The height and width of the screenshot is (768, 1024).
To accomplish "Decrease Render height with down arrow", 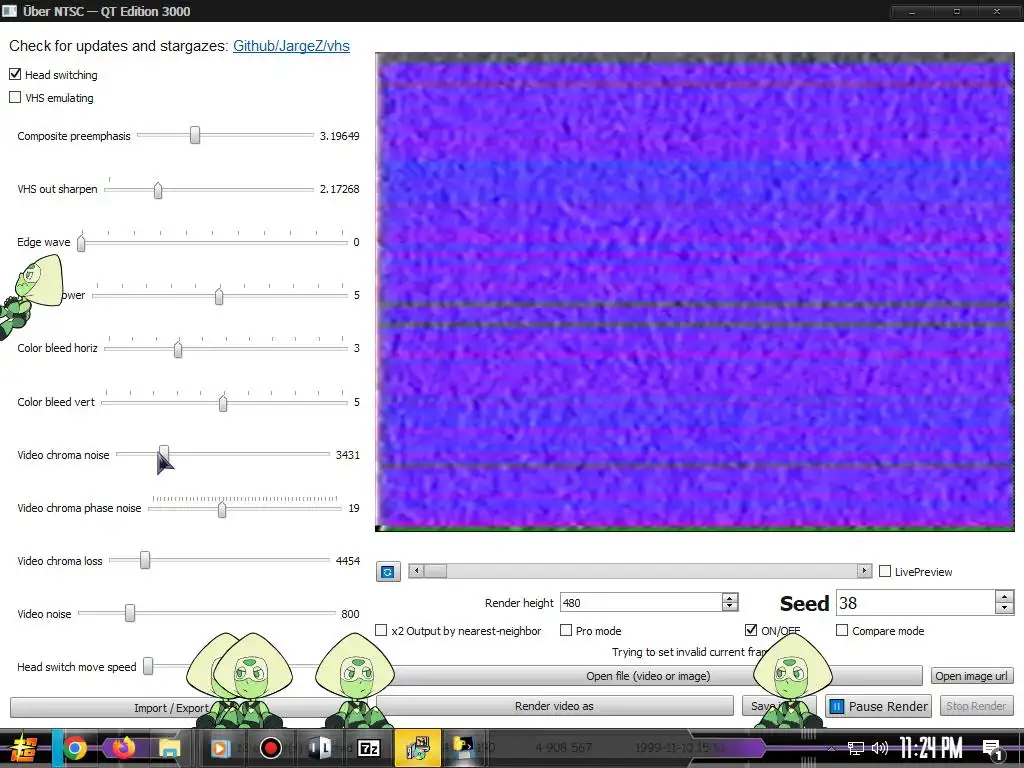I will tap(730, 607).
